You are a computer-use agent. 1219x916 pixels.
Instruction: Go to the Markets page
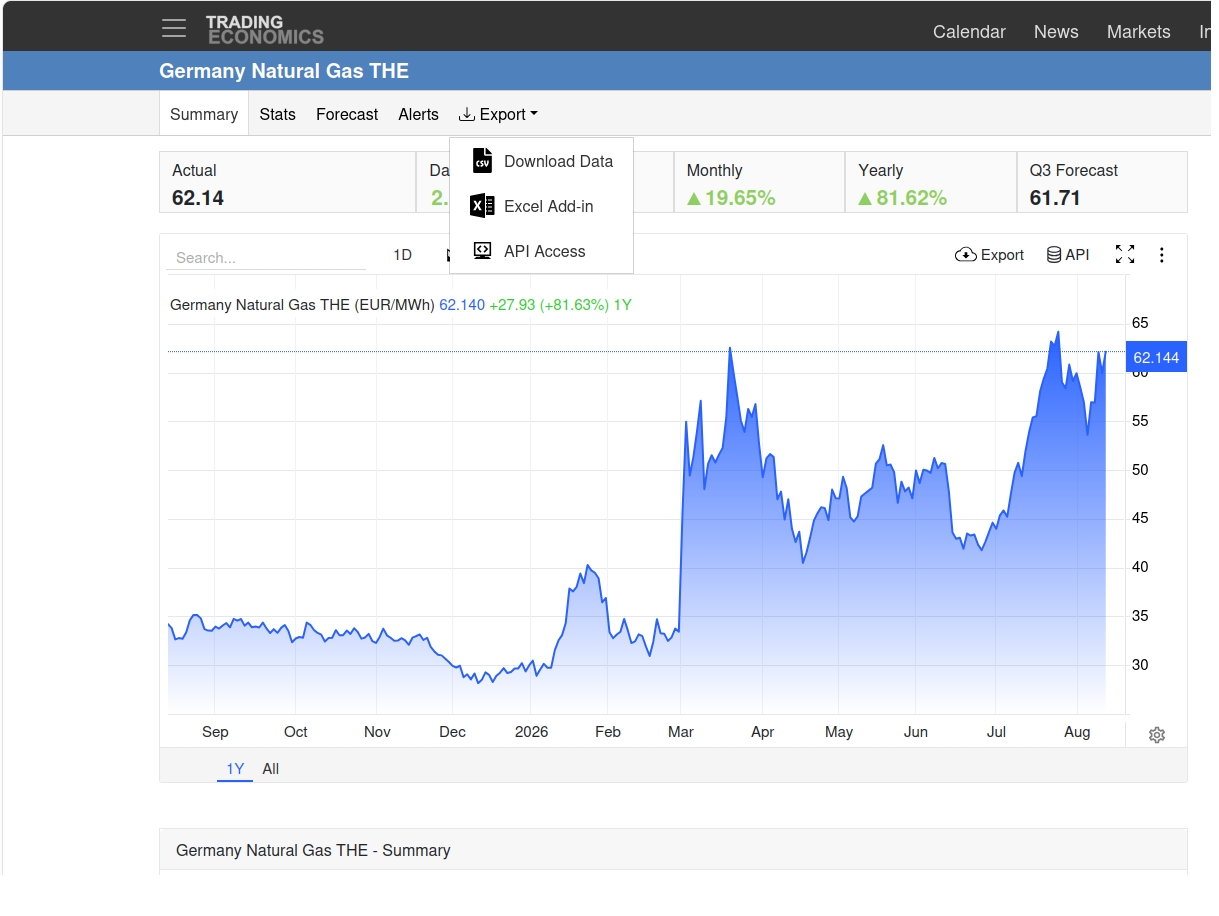tap(1138, 32)
